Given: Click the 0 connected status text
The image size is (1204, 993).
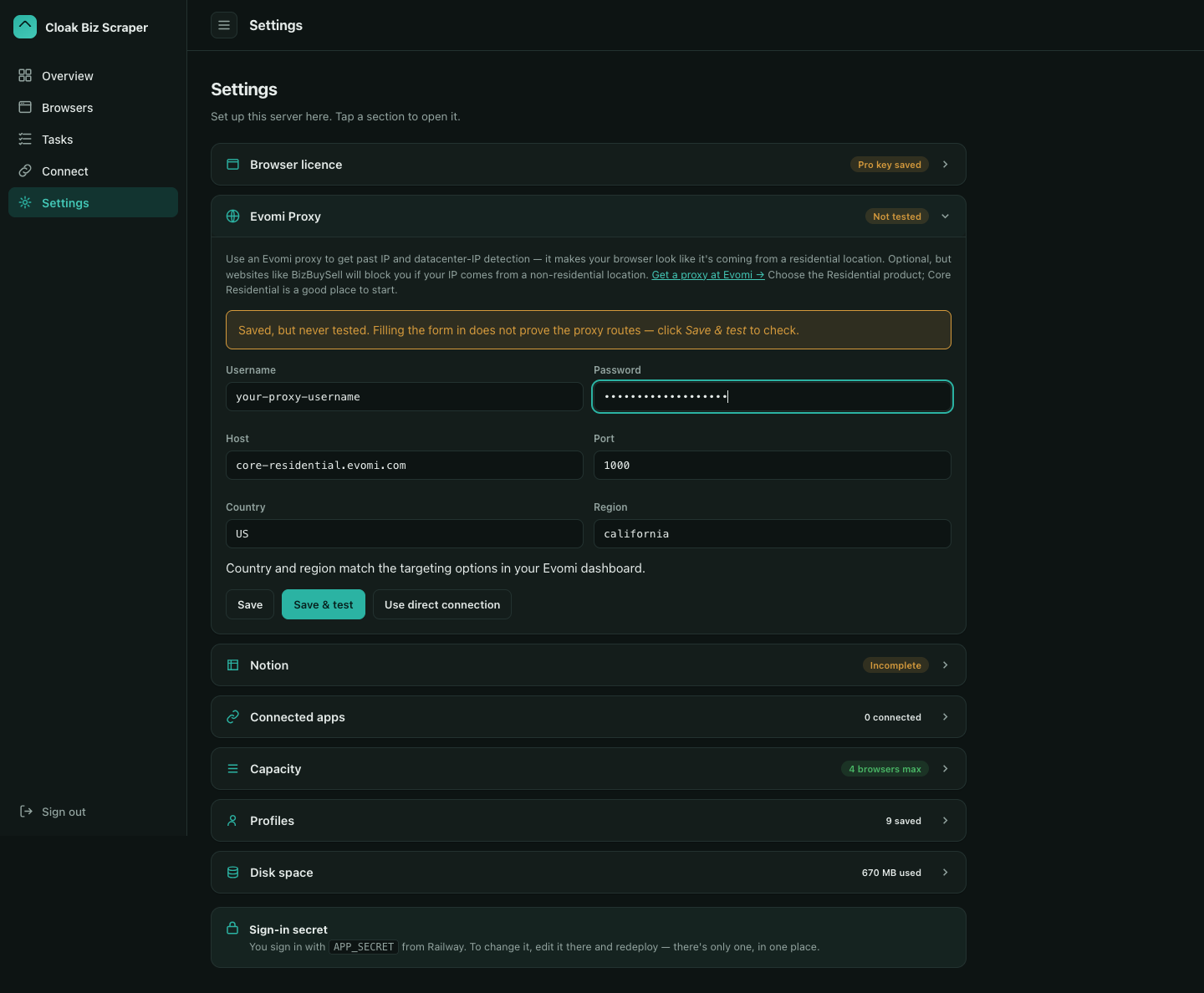Looking at the screenshot, I should [x=893, y=716].
